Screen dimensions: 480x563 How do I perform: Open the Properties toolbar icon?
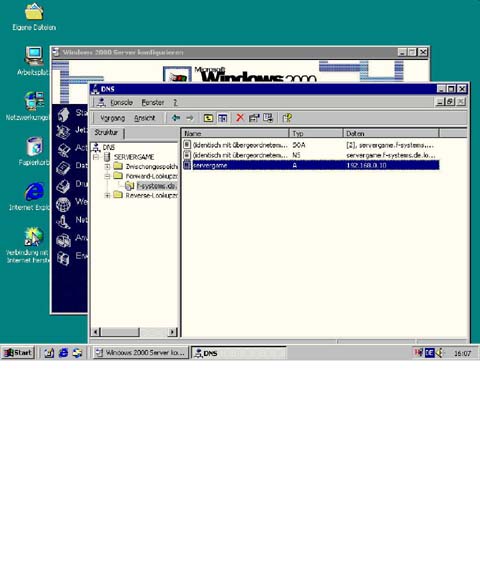(254, 118)
